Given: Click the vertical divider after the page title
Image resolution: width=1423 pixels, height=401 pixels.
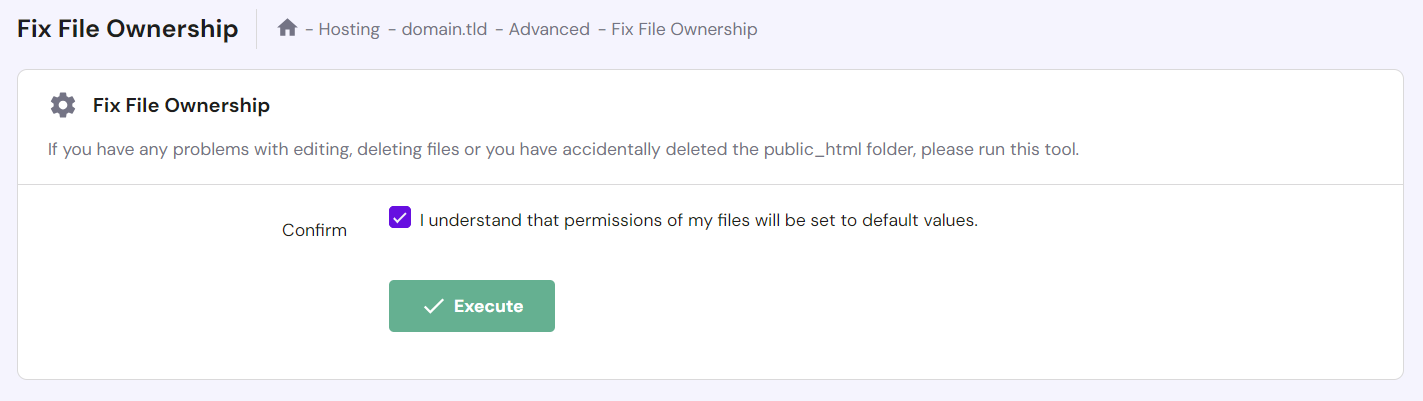Looking at the screenshot, I should point(257,29).
